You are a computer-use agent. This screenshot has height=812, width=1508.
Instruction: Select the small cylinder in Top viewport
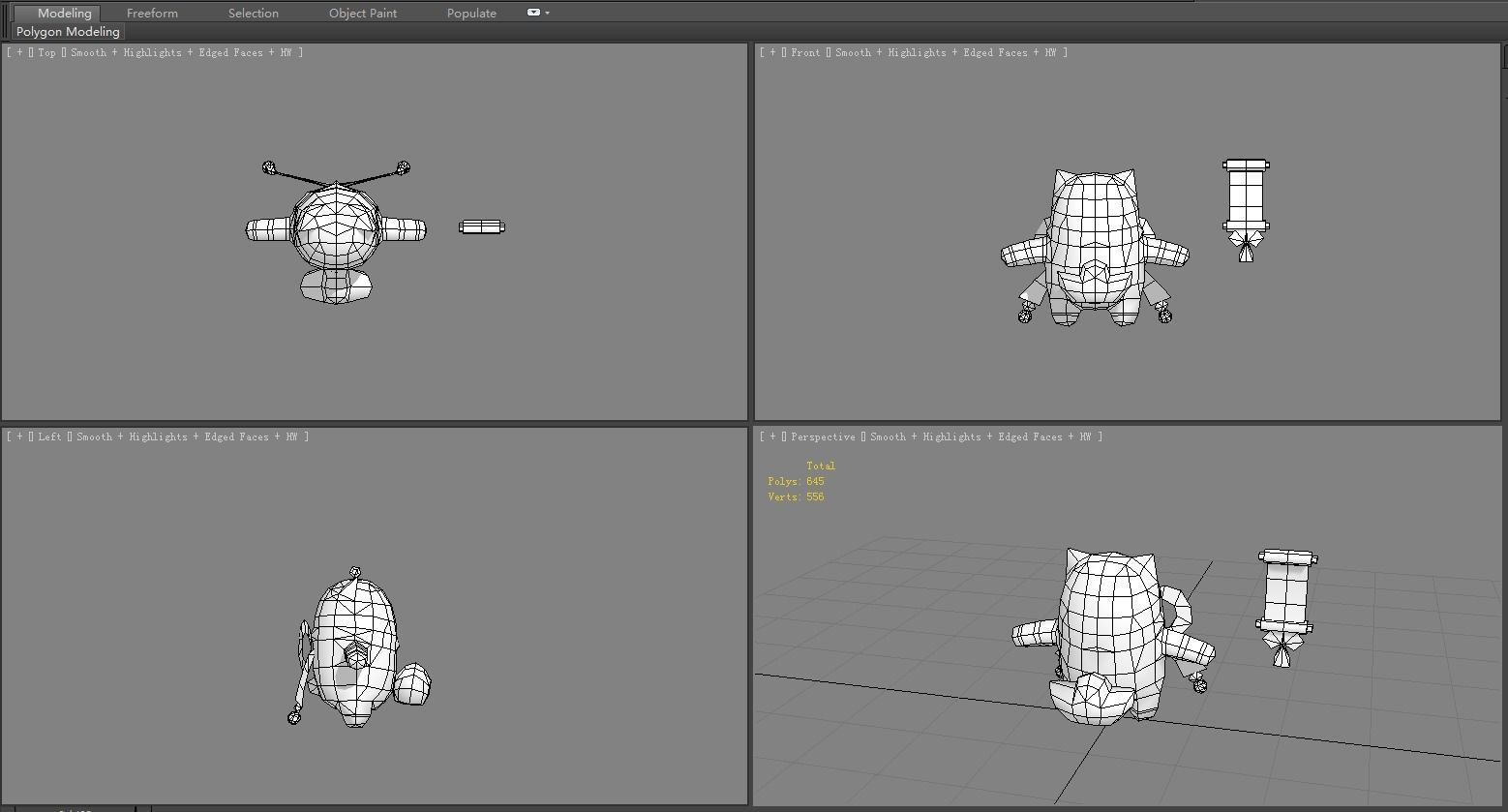click(x=482, y=226)
